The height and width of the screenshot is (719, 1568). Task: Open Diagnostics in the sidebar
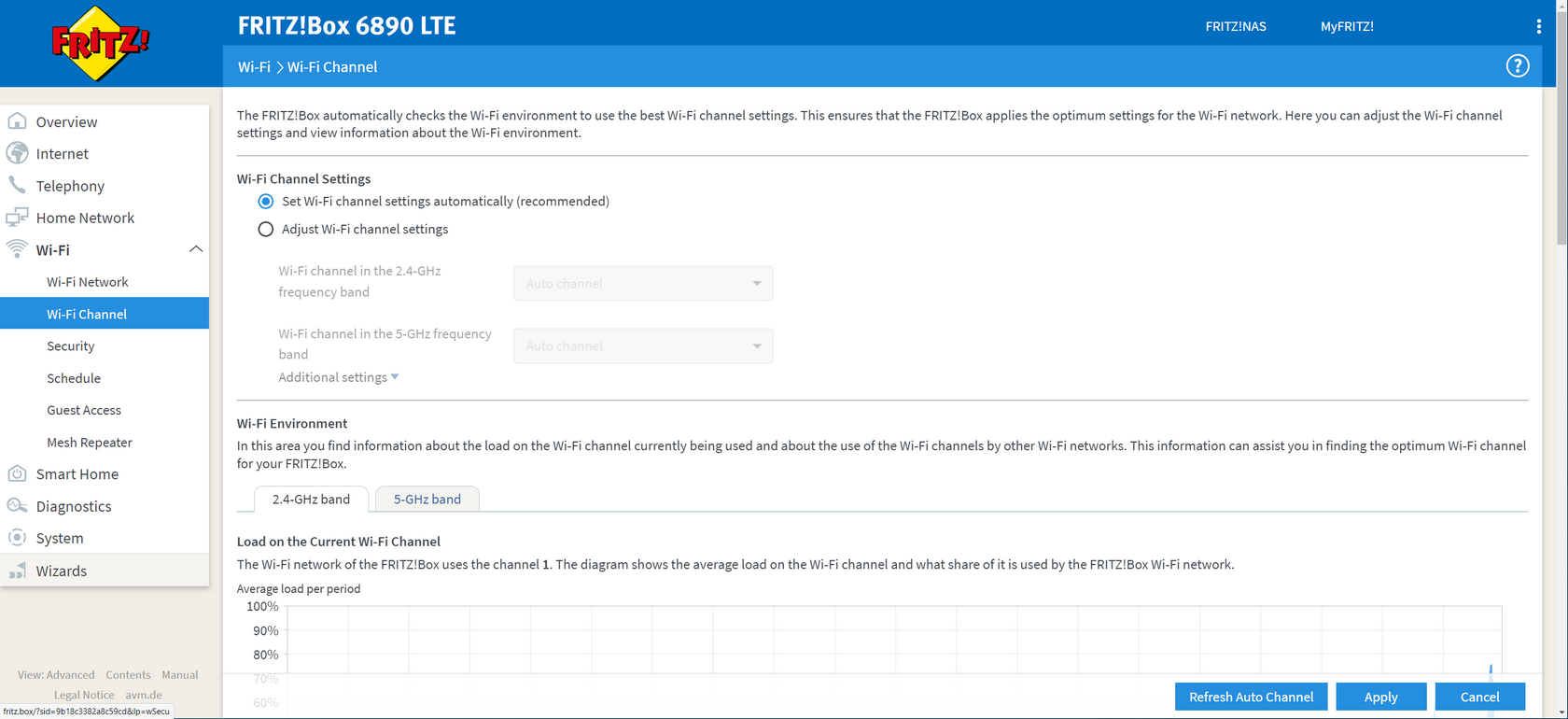tap(74, 506)
